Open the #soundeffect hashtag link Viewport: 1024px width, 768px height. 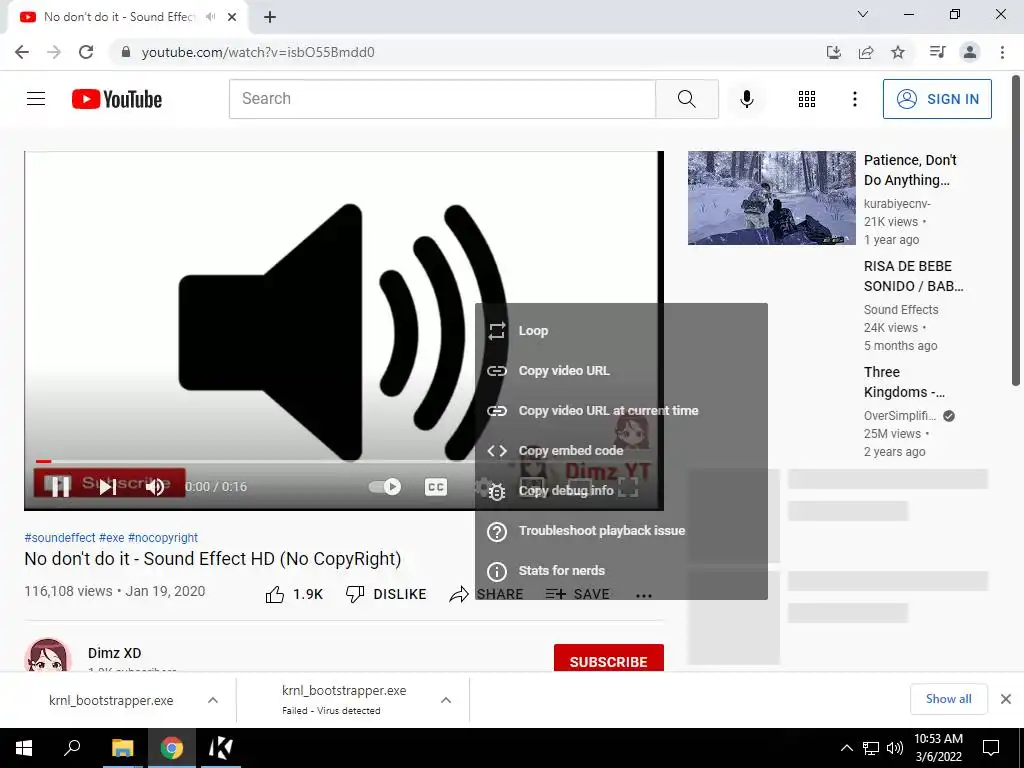(x=59, y=537)
